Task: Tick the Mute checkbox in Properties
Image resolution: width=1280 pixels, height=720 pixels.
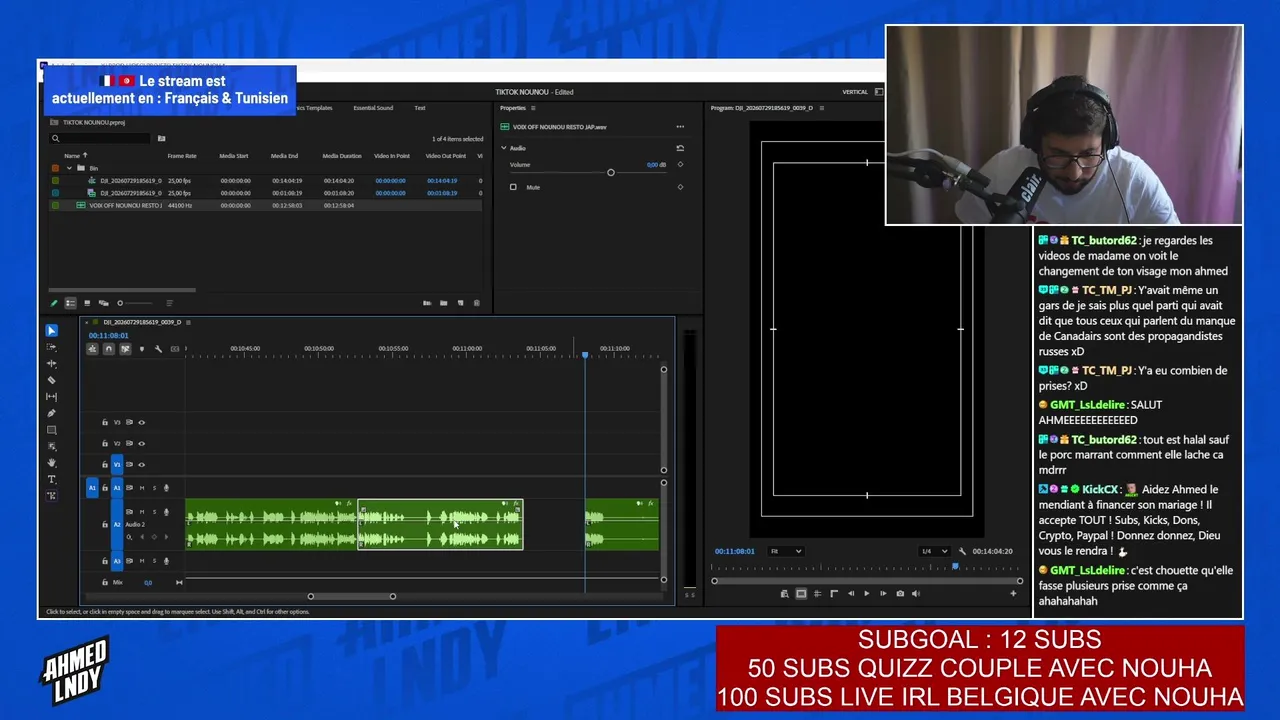Action: (x=513, y=187)
